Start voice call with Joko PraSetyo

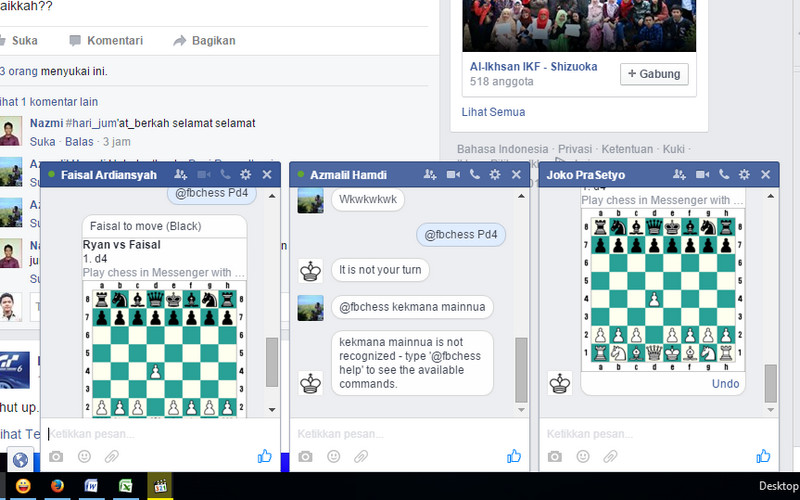point(724,174)
